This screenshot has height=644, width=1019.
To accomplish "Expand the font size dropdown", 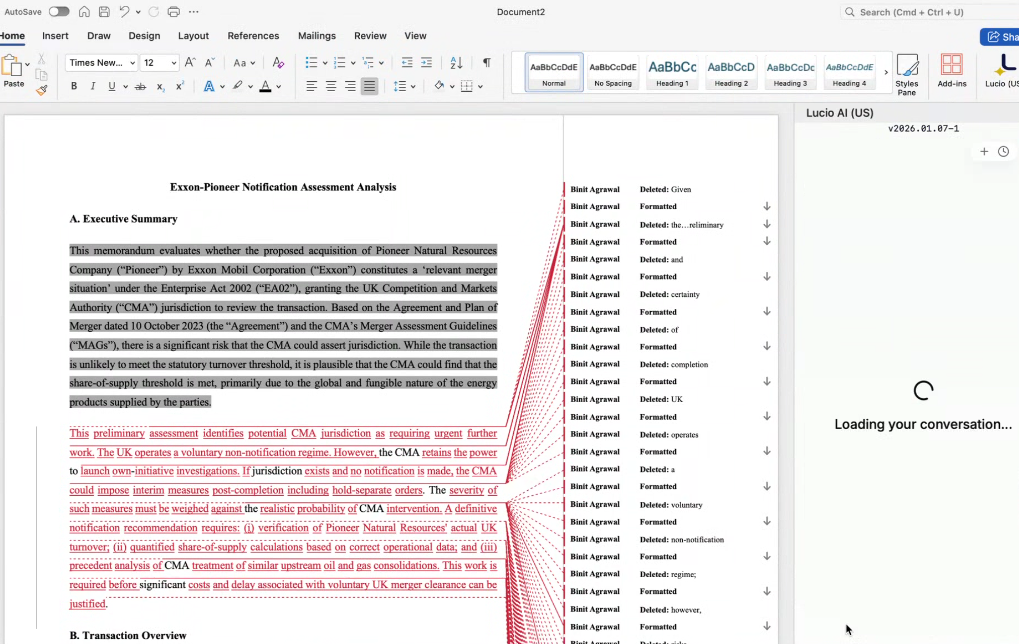I will click(x=174, y=63).
